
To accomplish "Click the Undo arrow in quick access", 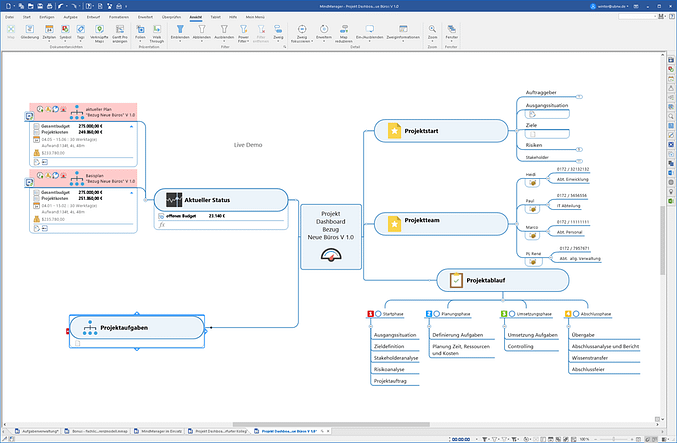I will (x=60, y=6).
